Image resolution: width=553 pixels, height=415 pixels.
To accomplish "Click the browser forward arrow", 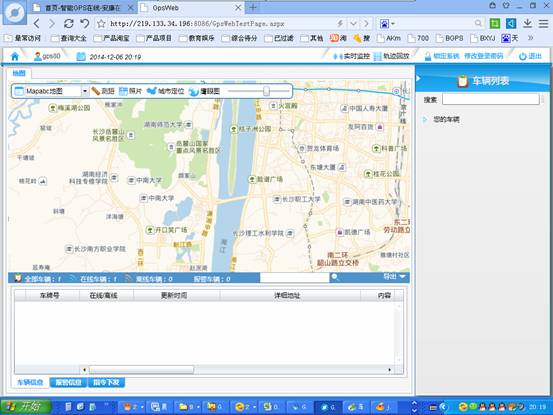I will tap(52, 24).
